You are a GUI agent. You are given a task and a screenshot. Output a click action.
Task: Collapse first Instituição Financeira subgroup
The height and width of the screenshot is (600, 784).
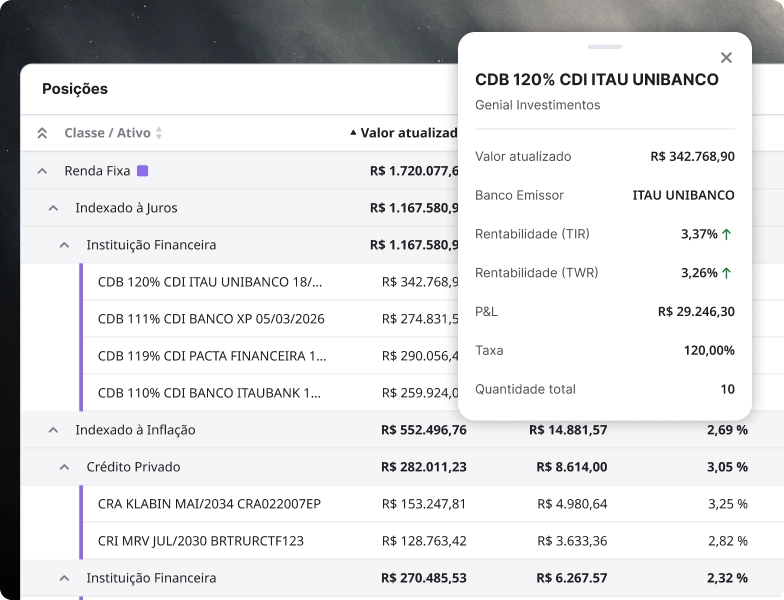click(64, 245)
